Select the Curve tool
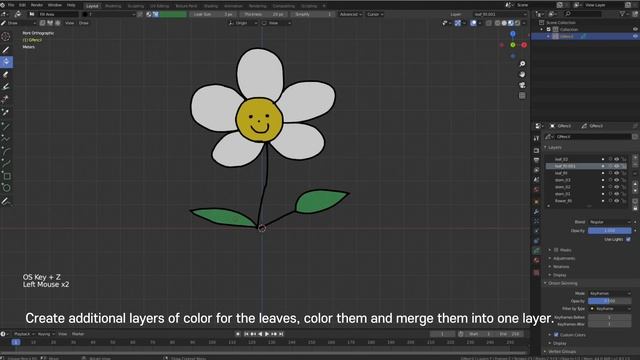Image resolution: width=640 pixels, height=360 pixels. [x=6, y=164]
